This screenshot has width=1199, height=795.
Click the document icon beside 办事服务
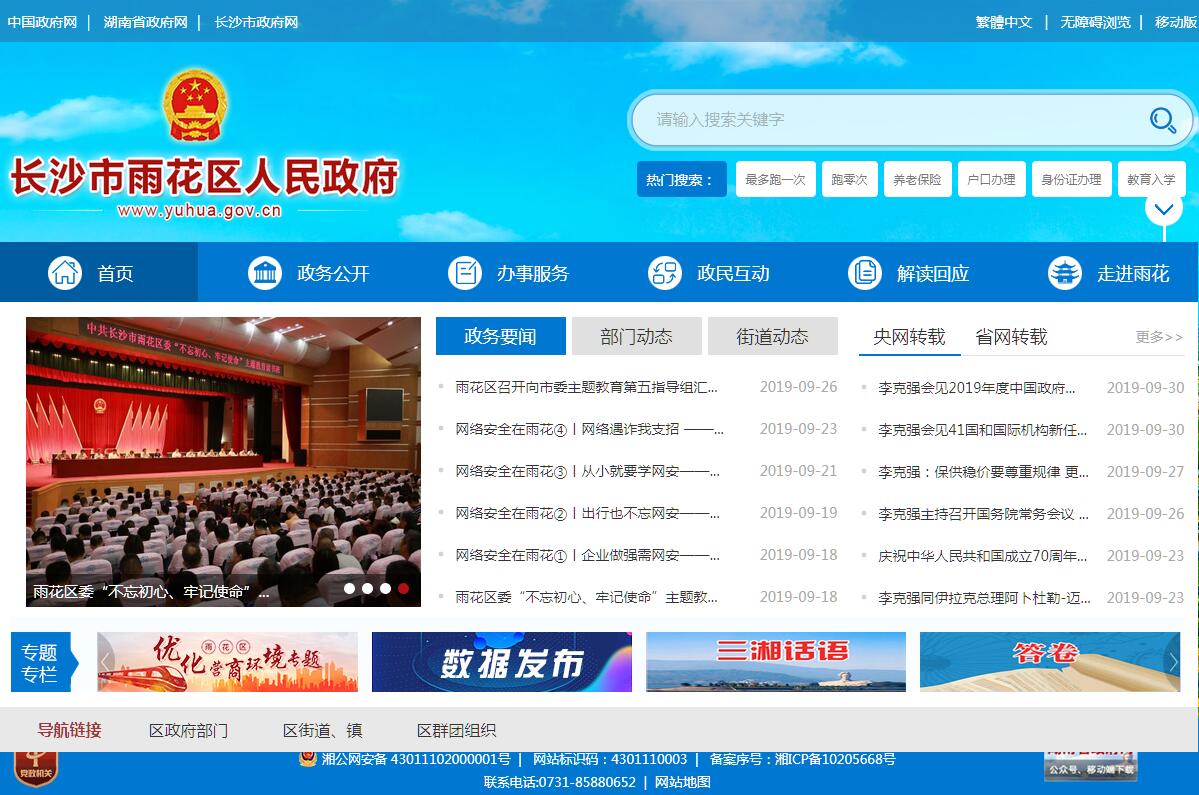point(465,273)
